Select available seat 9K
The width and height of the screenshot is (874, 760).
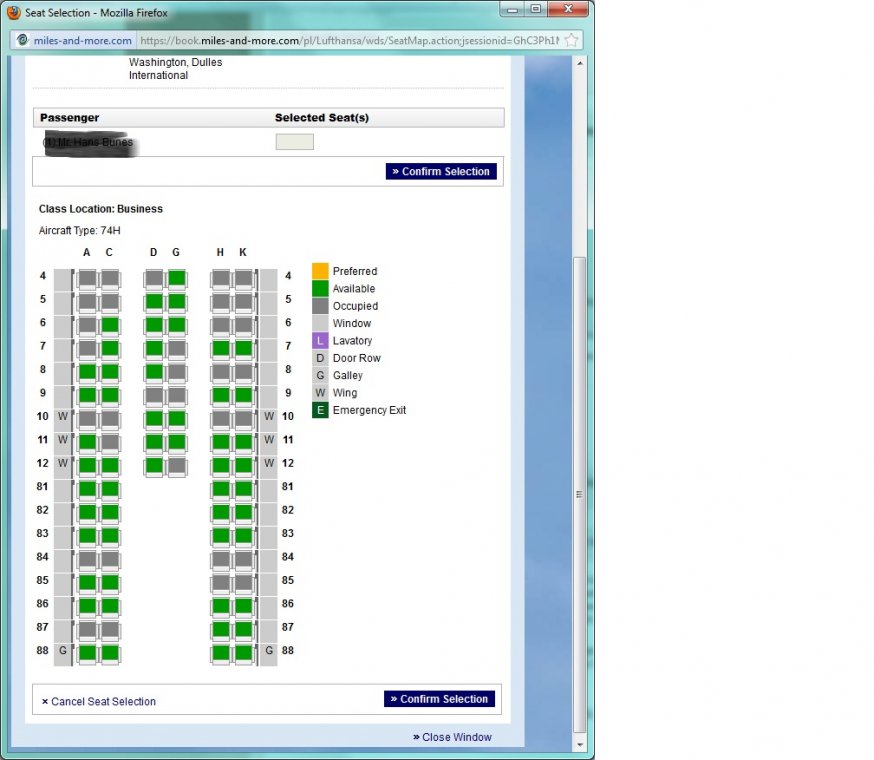243,395
